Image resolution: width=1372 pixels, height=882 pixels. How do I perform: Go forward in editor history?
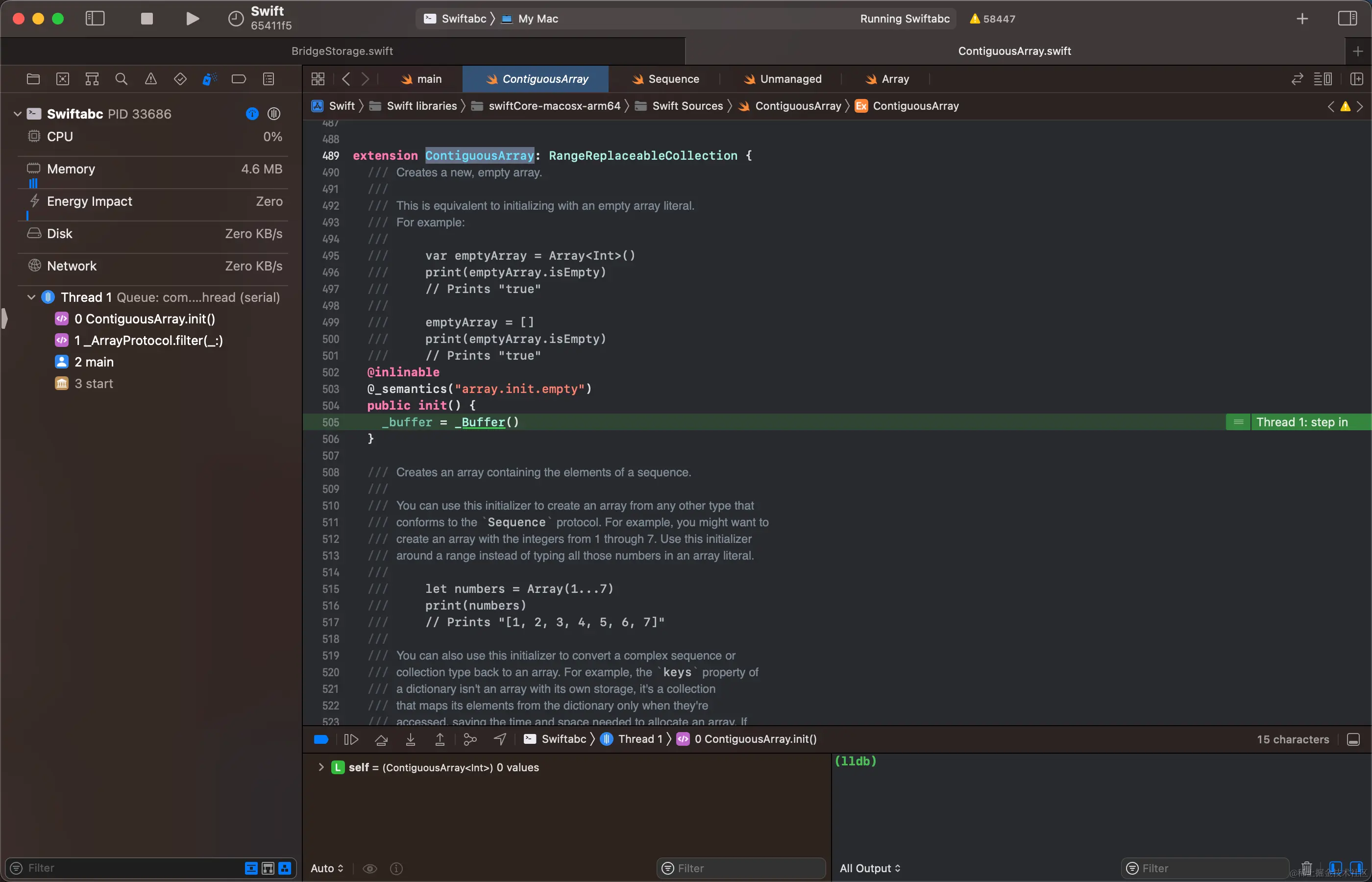(x=366, y=79)
